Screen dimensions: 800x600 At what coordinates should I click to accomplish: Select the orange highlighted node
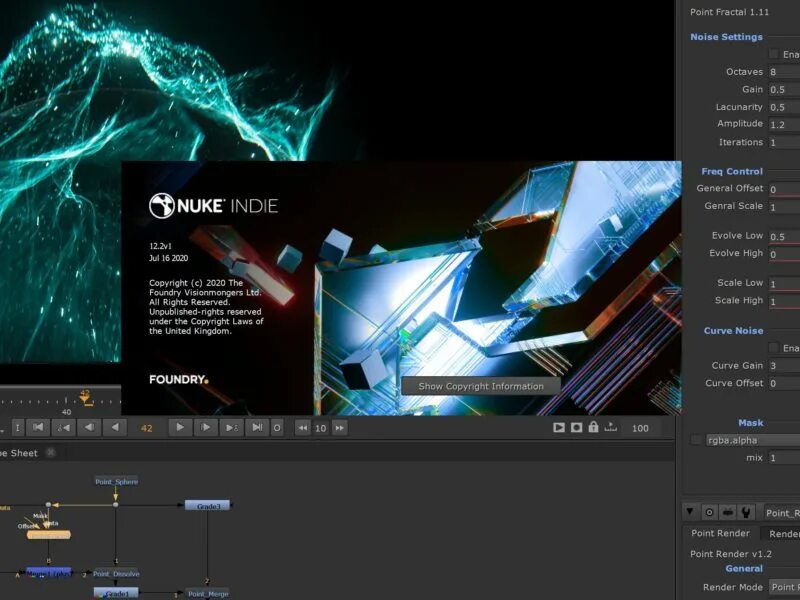48,535
